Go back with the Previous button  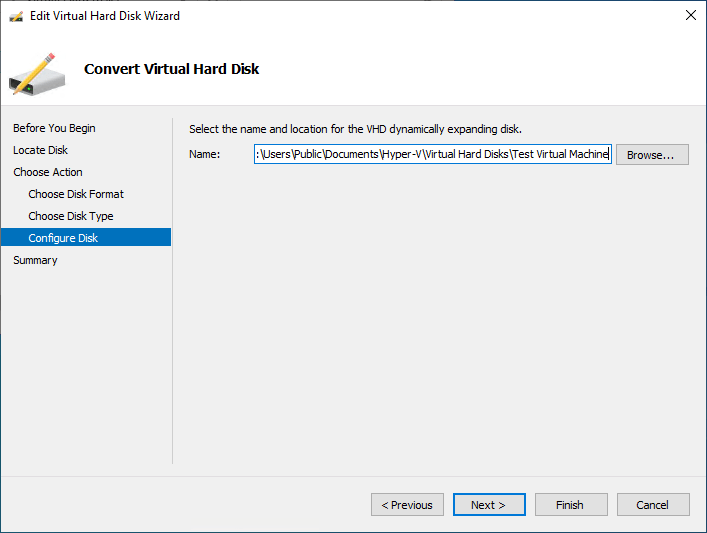point(407,505)
